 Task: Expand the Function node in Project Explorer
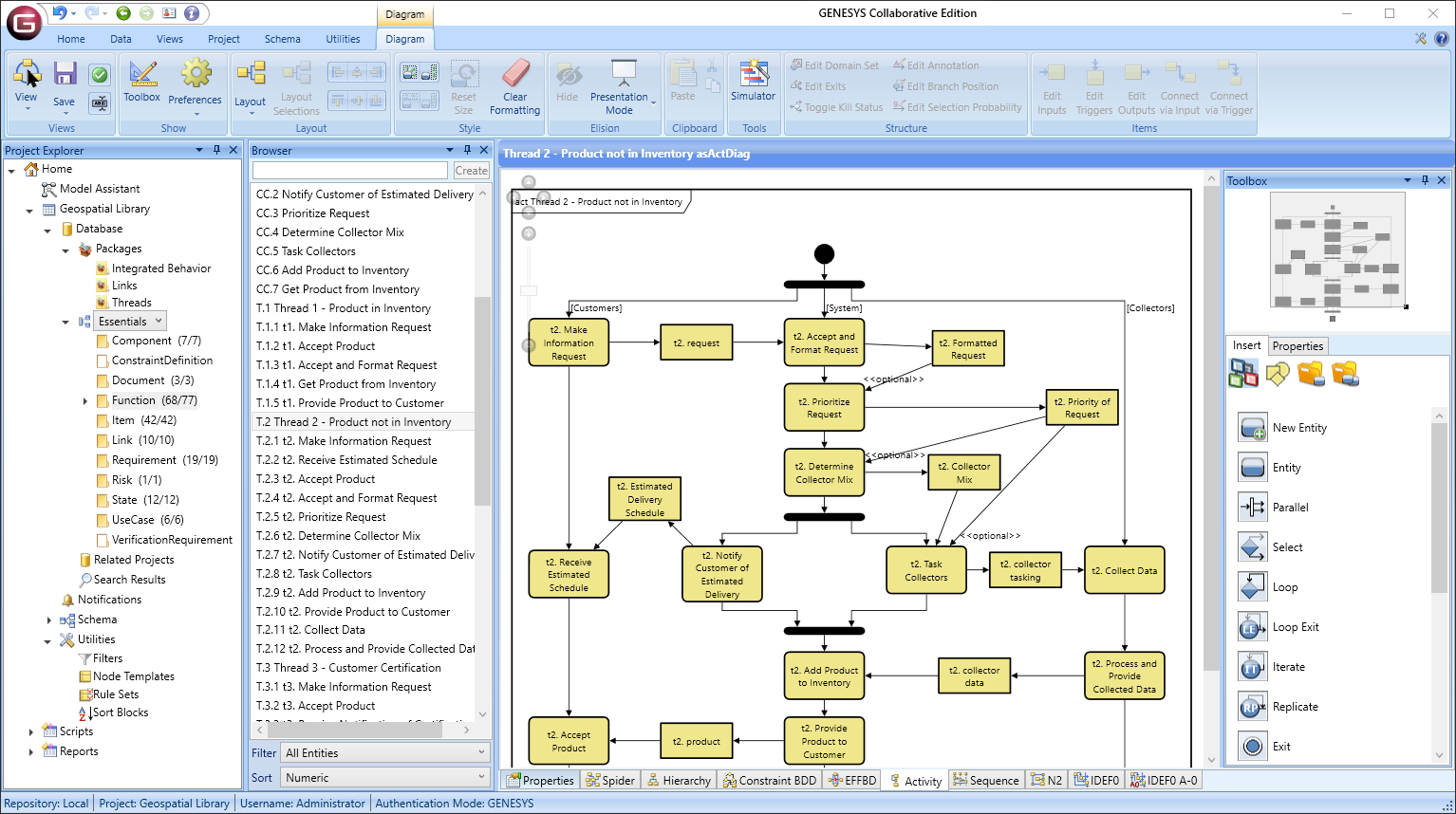click(86, 400)
